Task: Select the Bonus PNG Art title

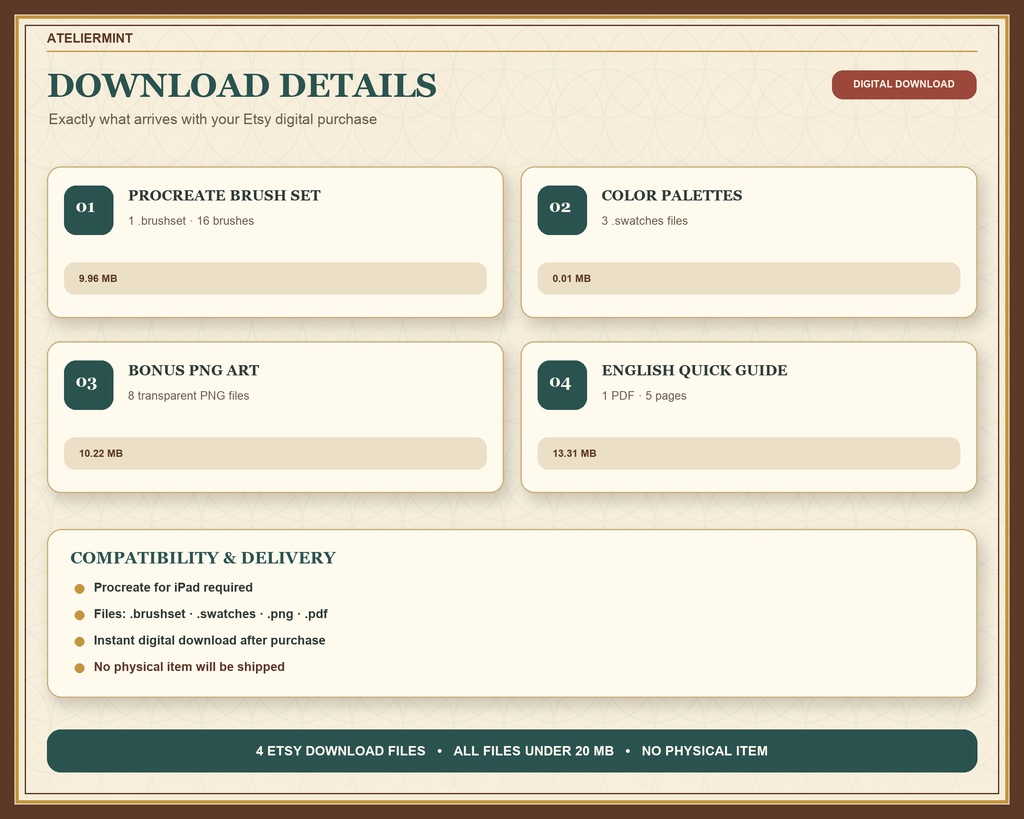Action: (194, 370)
